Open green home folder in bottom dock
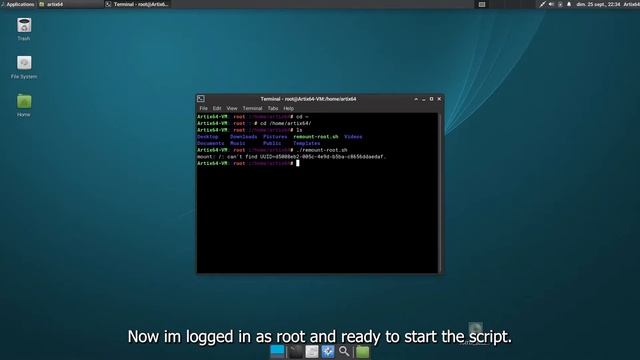Viewport: 640px width, 360px height. [x=362, y=351]
